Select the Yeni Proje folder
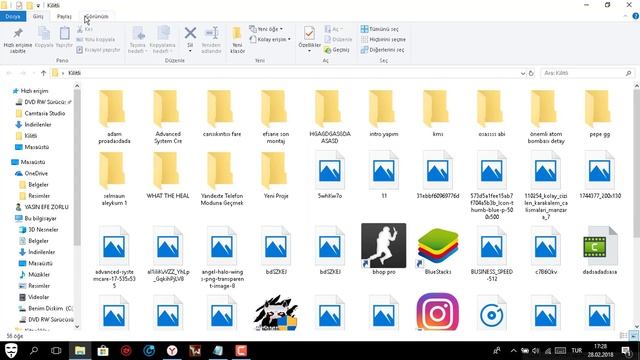Image resolution: width=640 pixels, height=360 pixels. coord(276,176)
